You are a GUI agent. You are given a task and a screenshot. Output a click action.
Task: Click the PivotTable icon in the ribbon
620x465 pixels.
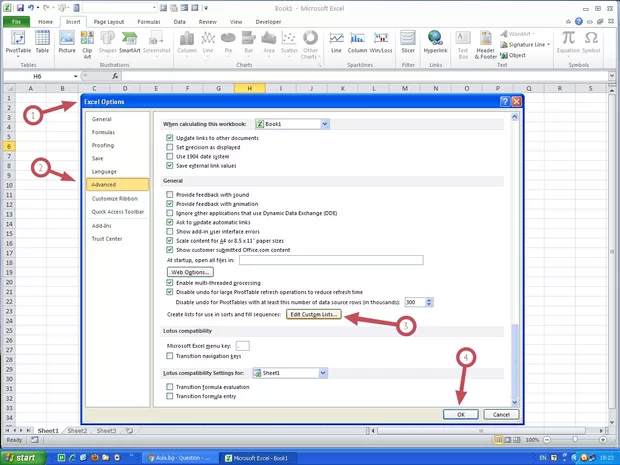tap(16, 40)
